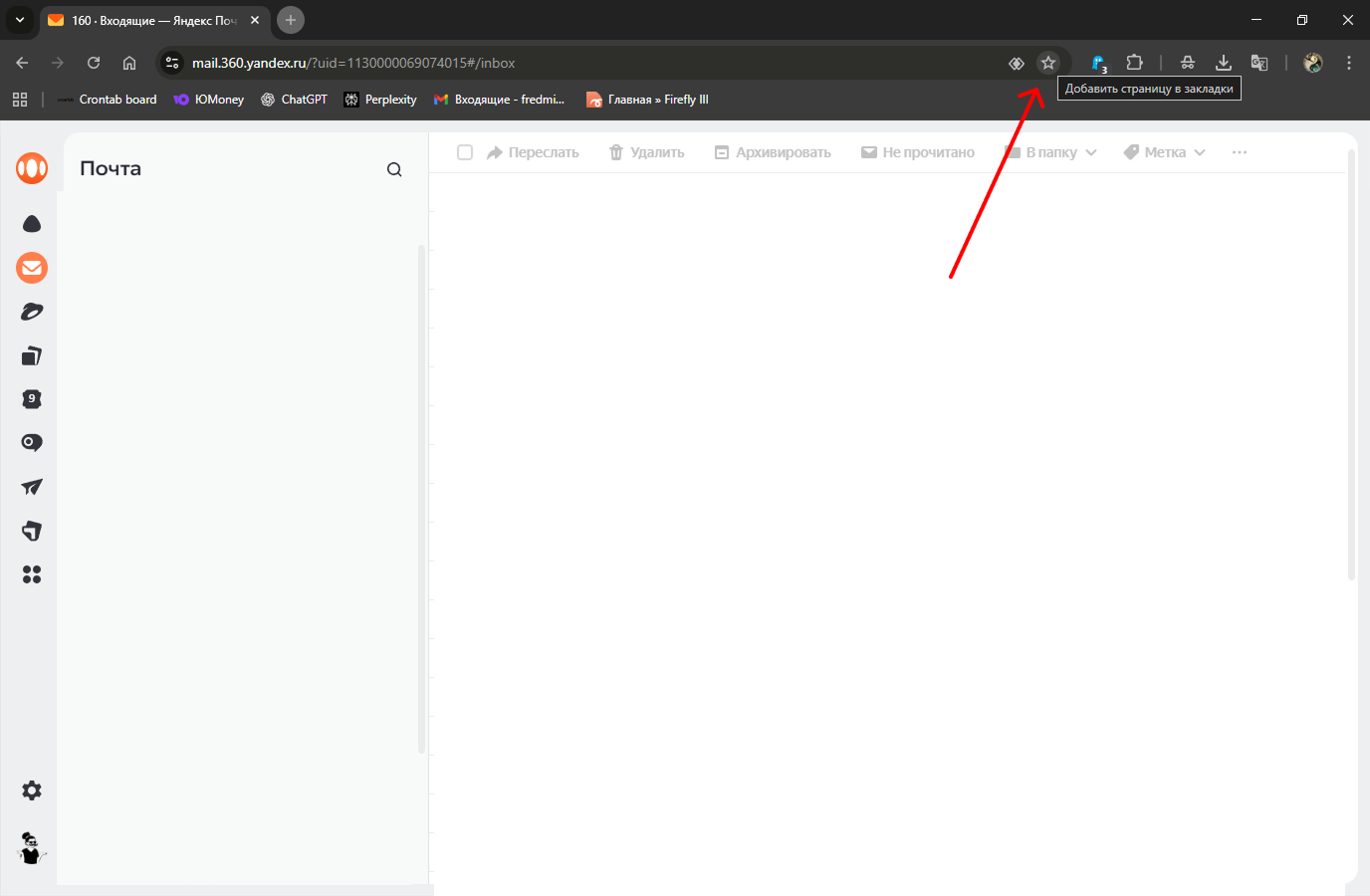Open more actions three-dot menu in toolbar
The image size is (1370, 896).
pos(1239,152)
